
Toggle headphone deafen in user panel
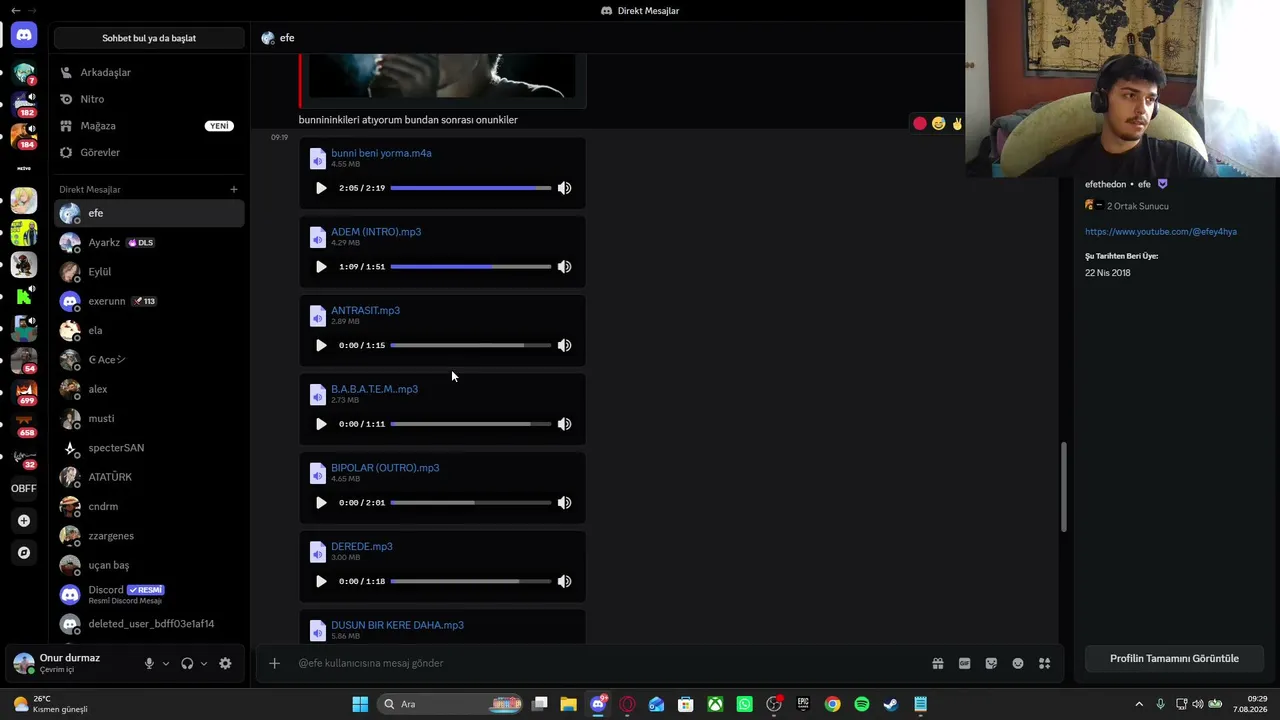(x=187, y=663)
